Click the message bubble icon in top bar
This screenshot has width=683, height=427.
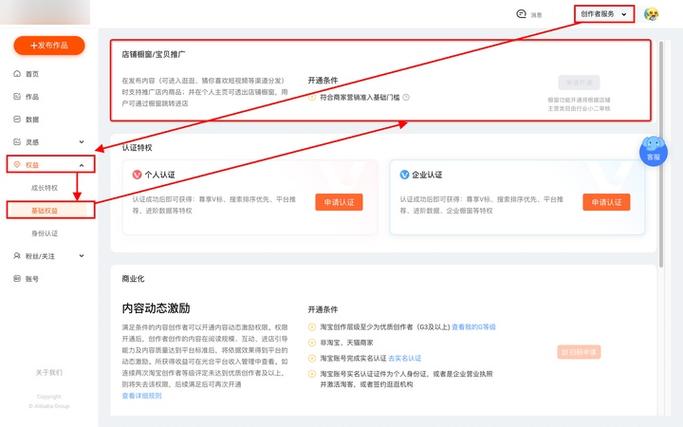click(x=521, y=14)
